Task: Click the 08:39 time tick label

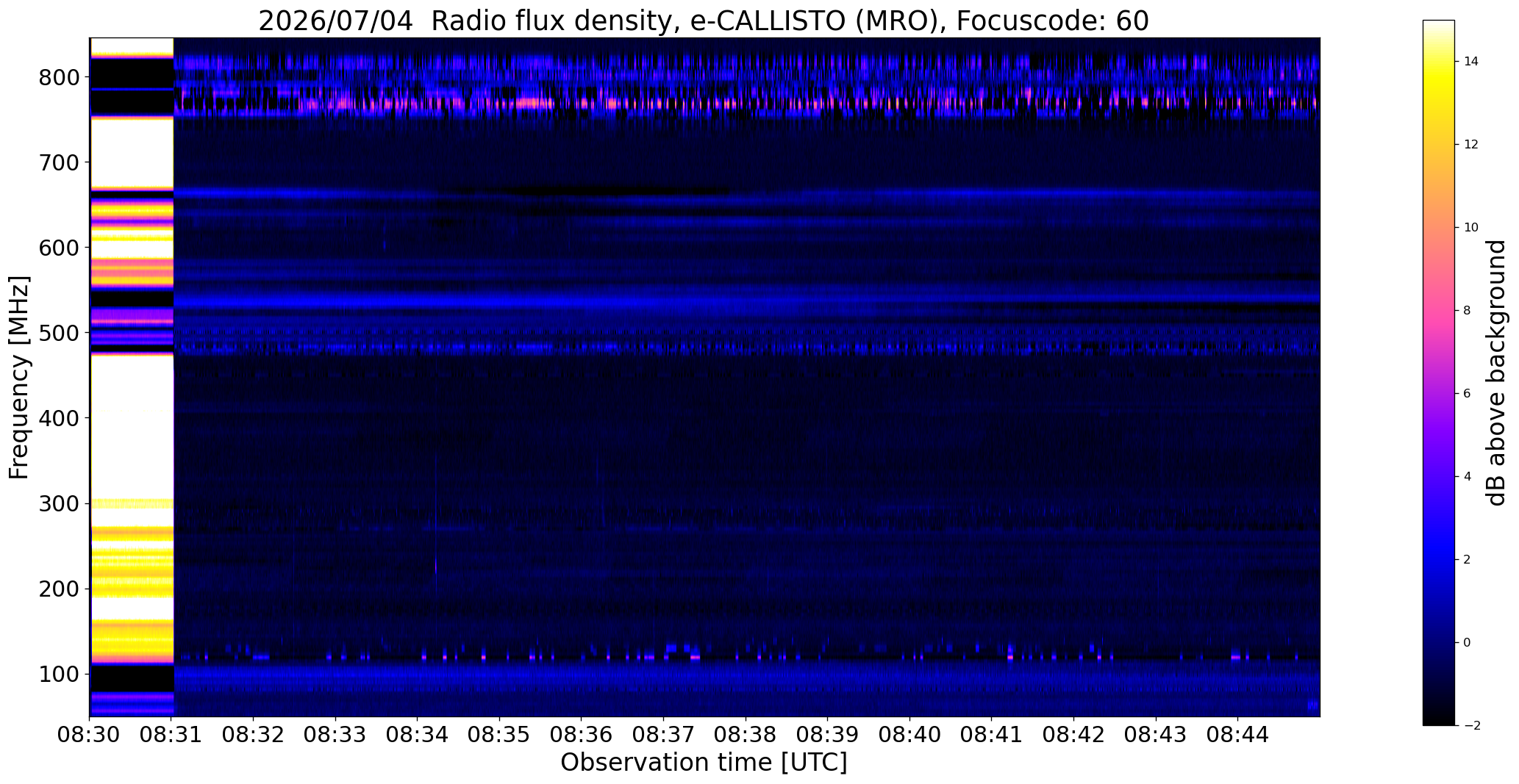Action: click(827, 734)
